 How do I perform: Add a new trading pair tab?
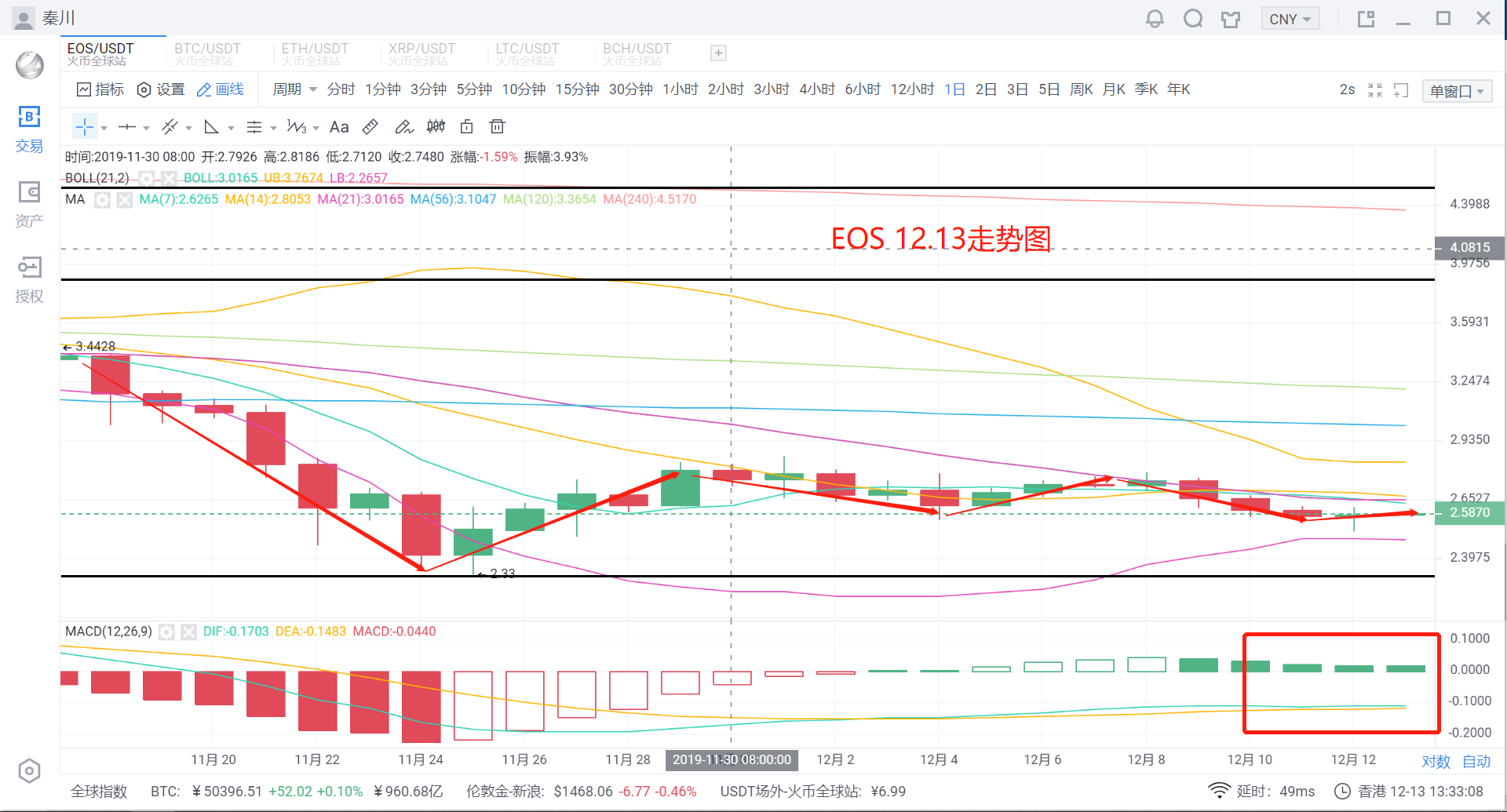(x=718, y=53)
